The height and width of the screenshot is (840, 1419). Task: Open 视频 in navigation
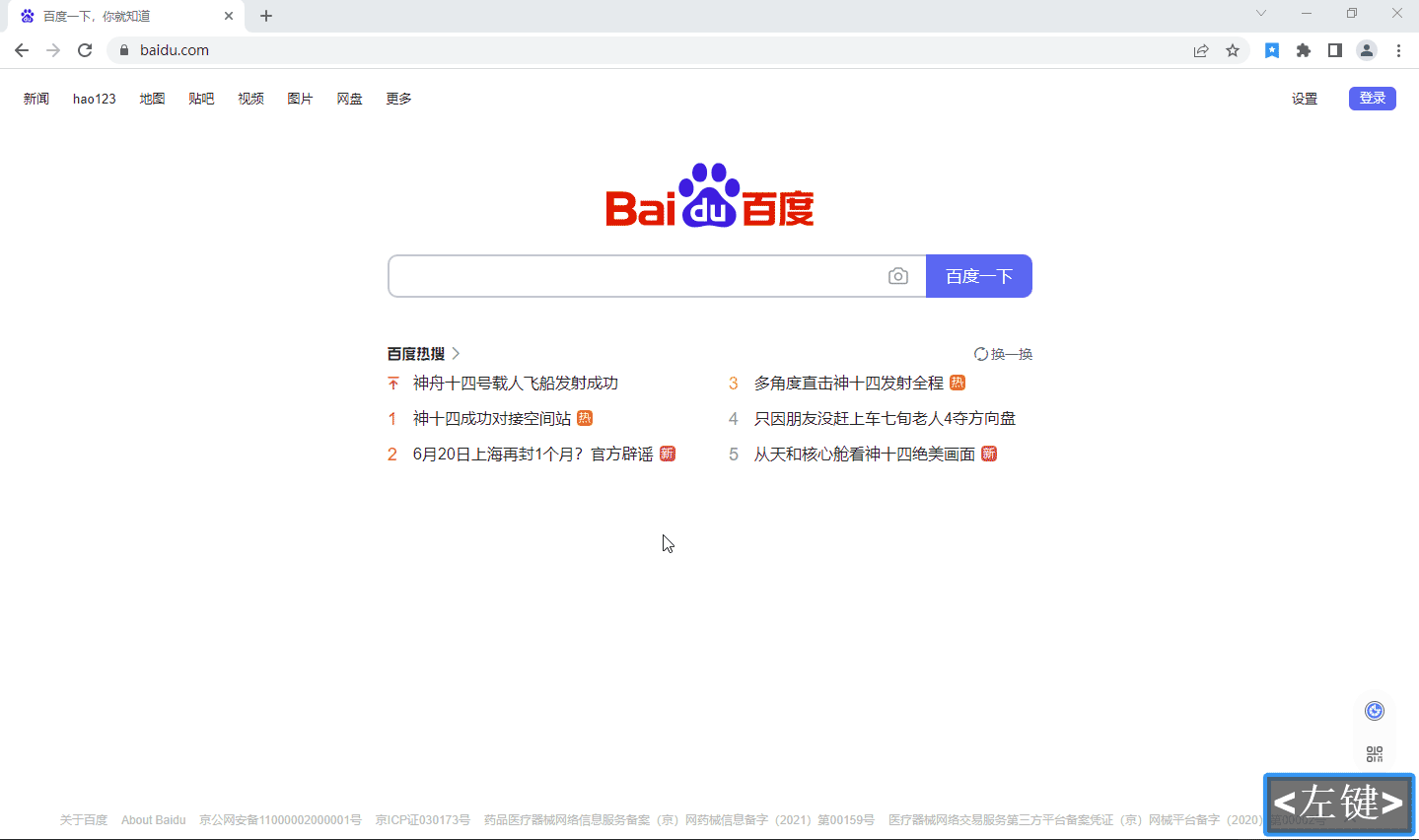[x=250, y=99]
